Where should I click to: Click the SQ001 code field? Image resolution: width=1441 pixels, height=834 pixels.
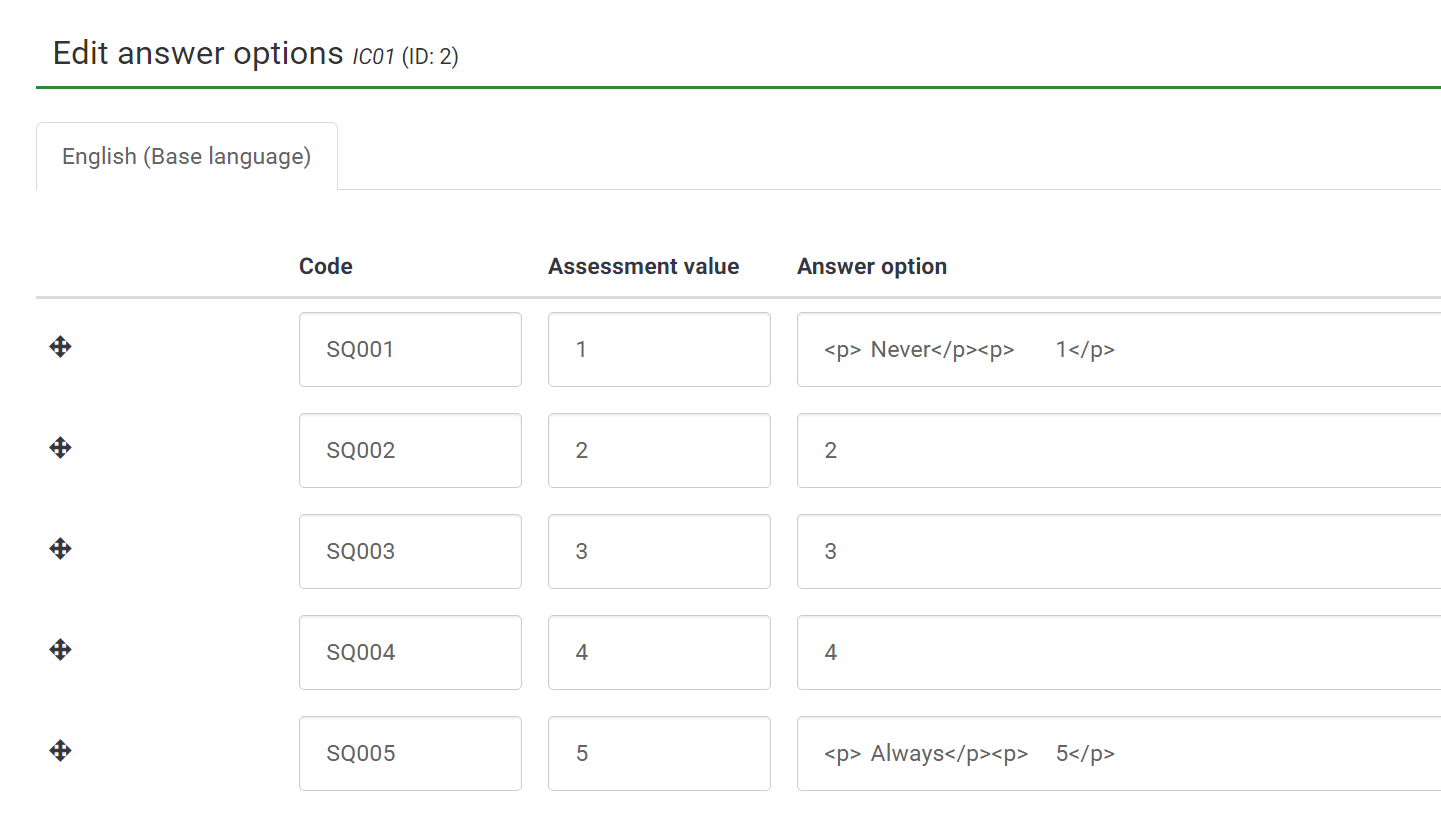pyautogui.click(x=410, y=350)
